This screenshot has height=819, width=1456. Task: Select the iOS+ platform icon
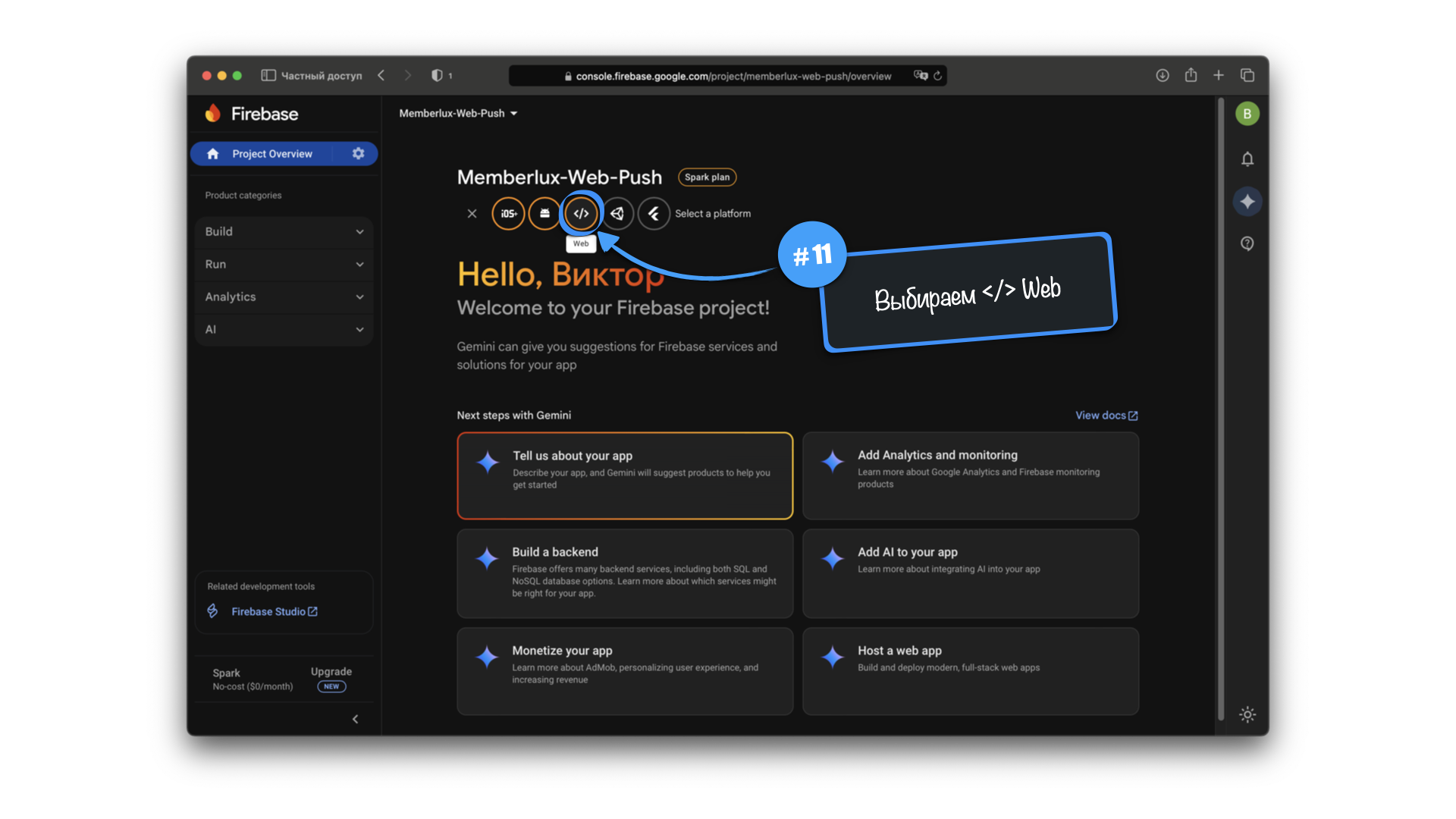coord(508,214)
